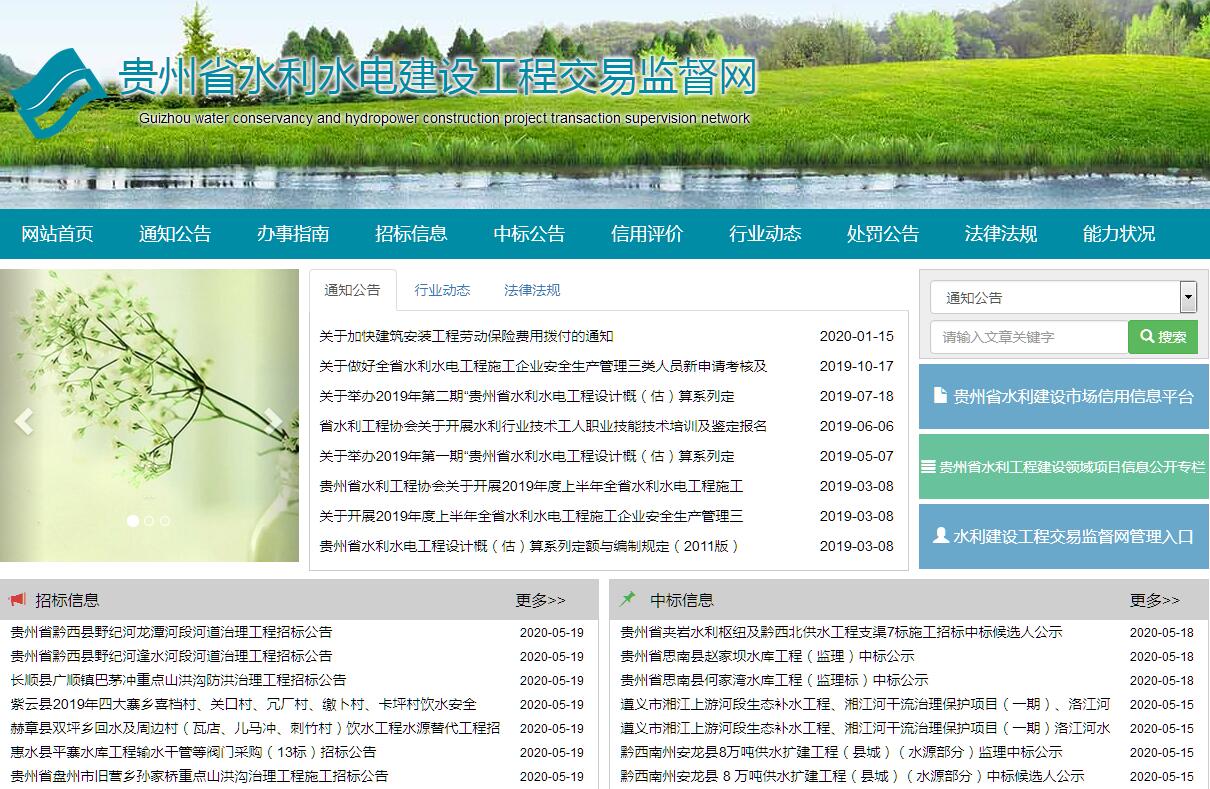The width and height of the screenshot is (1210, 789).
Task: Expand more 招标信息 via 更多>>
Action: 540,600
